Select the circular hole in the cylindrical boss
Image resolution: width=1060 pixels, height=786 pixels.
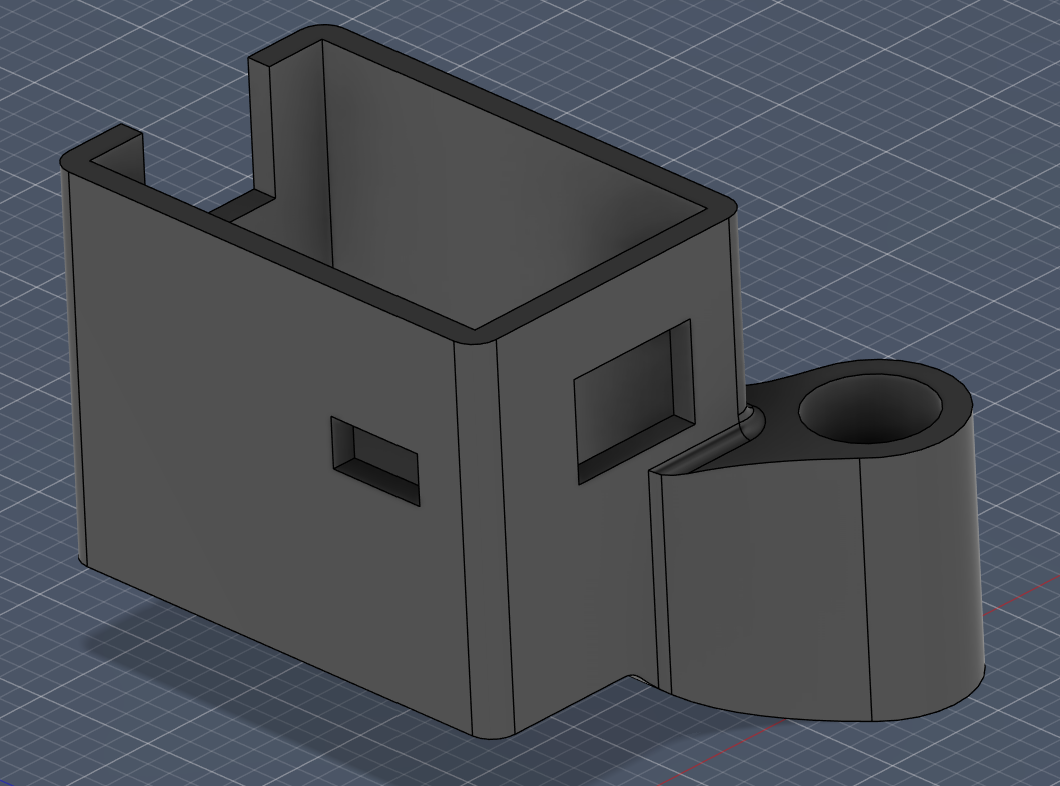tap(870, 410)
